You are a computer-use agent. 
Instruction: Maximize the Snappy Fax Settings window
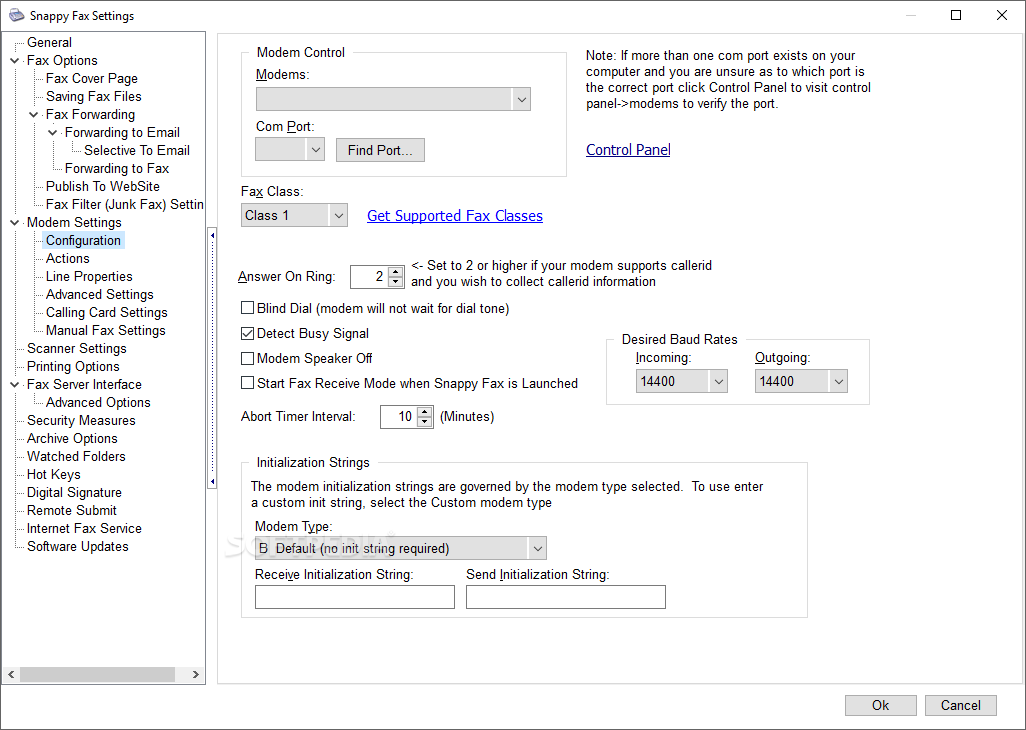pyautogui.click(x=956, y=15)
